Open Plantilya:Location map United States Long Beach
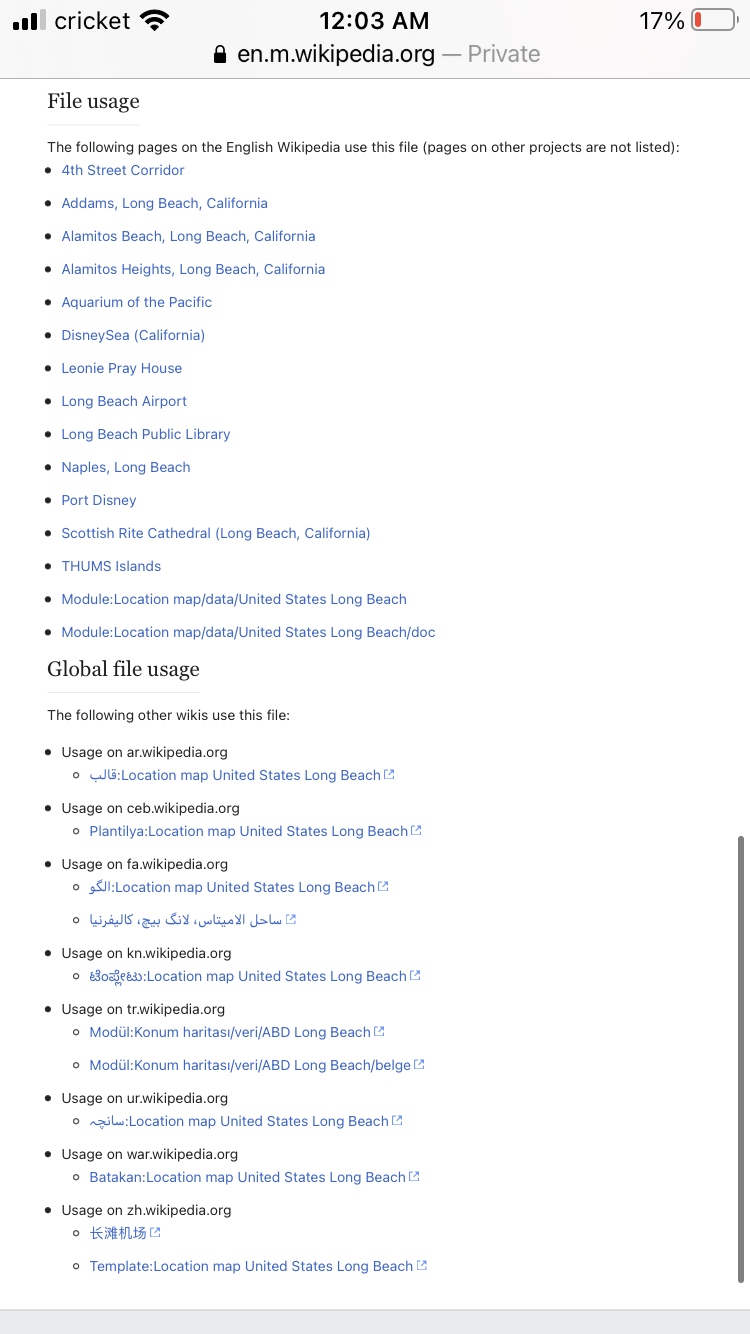Screen dimensions: 750x1334 pos(249,831)
